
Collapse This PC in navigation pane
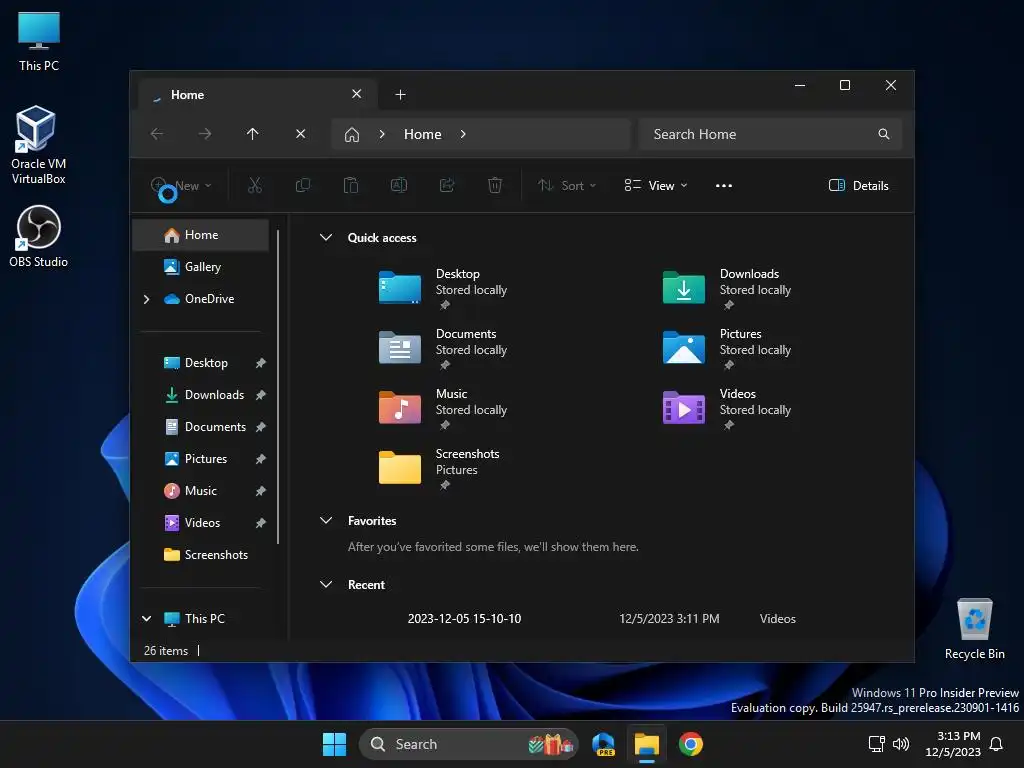point(146,618)
